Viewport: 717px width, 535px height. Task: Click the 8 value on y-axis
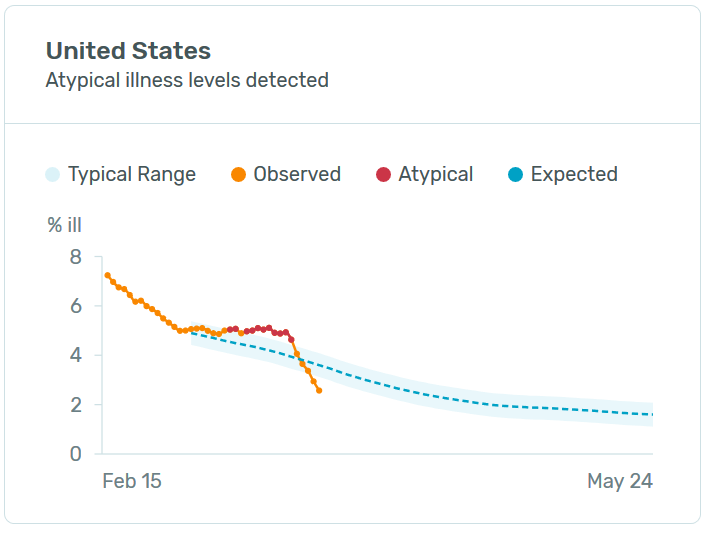(x=75, y=257)
